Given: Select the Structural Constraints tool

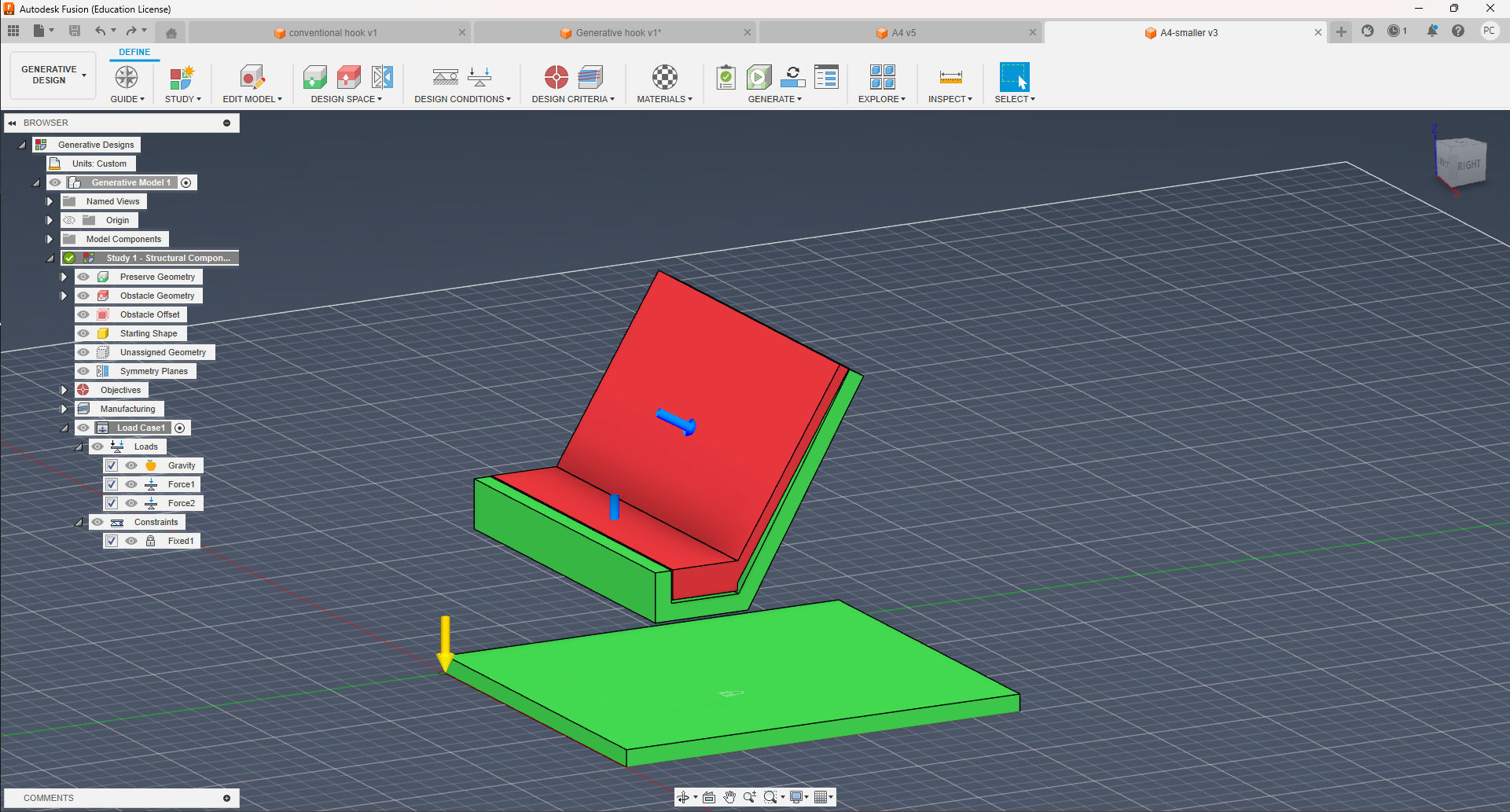Looking at the screenshot, I should click(x=446, y=77).
